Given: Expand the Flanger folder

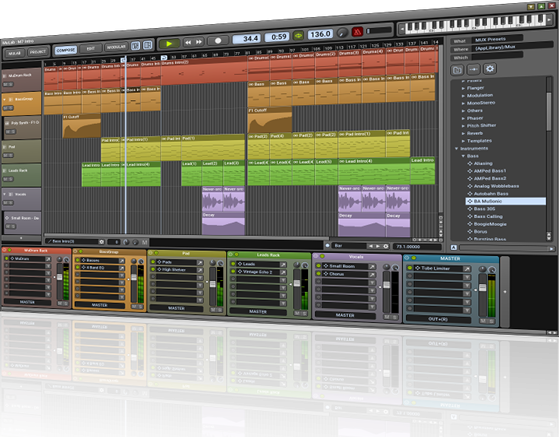Looking at the screenshot, I should click(463, 88).
